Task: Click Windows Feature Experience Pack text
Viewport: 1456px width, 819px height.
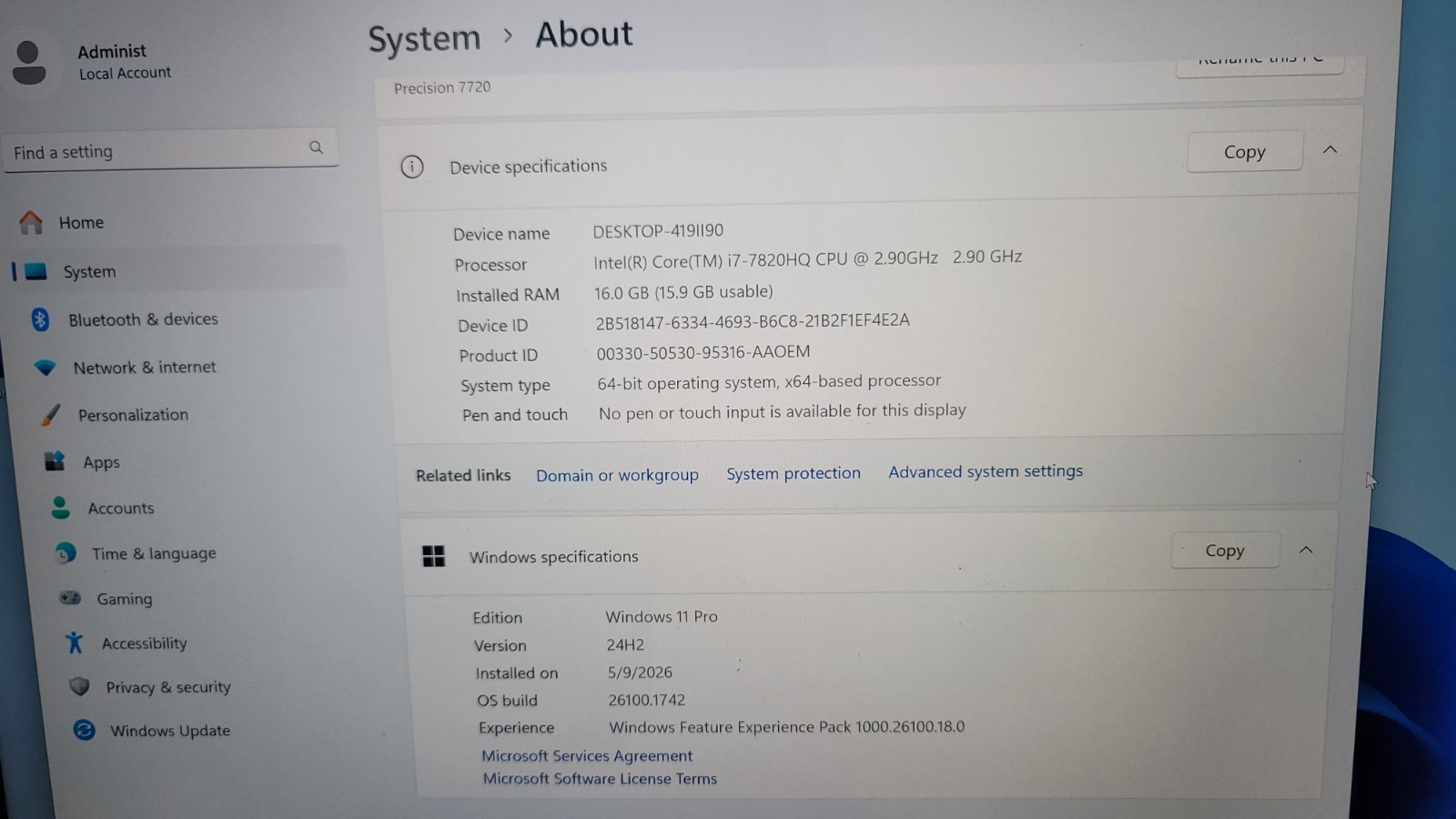Action: tap(787, 727)
